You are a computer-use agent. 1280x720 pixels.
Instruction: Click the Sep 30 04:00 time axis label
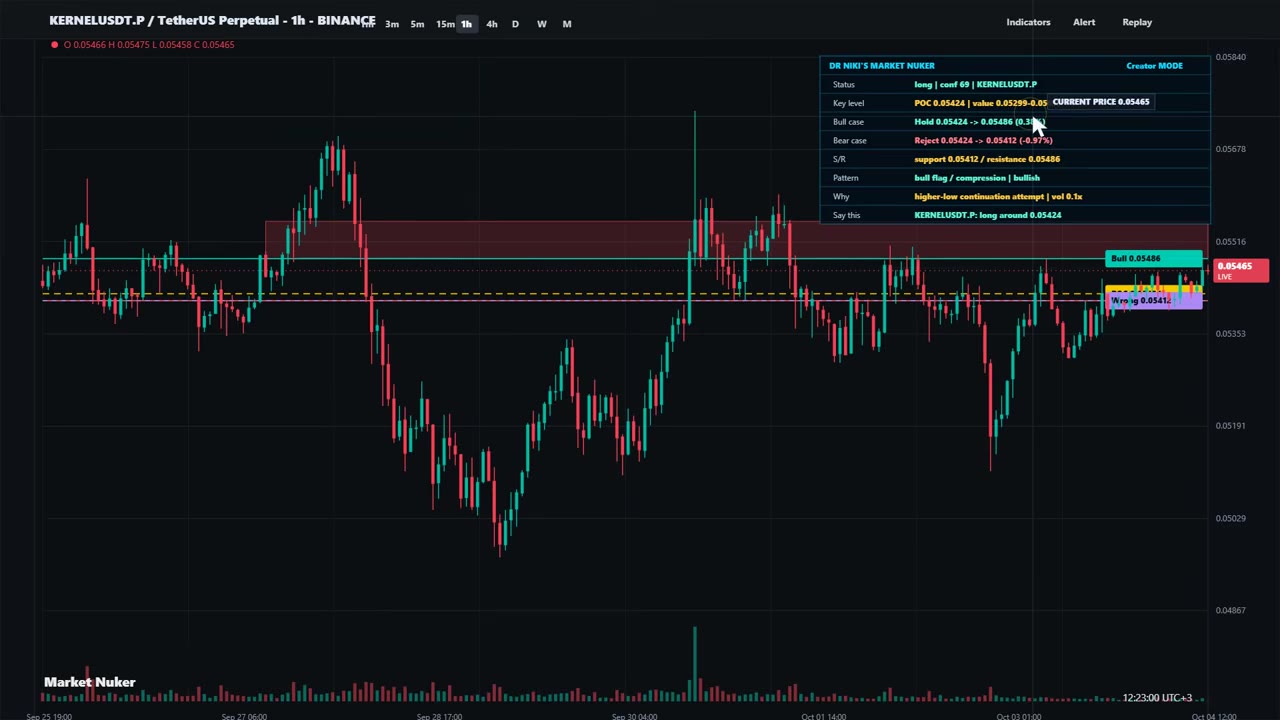(x=634, y=716)
